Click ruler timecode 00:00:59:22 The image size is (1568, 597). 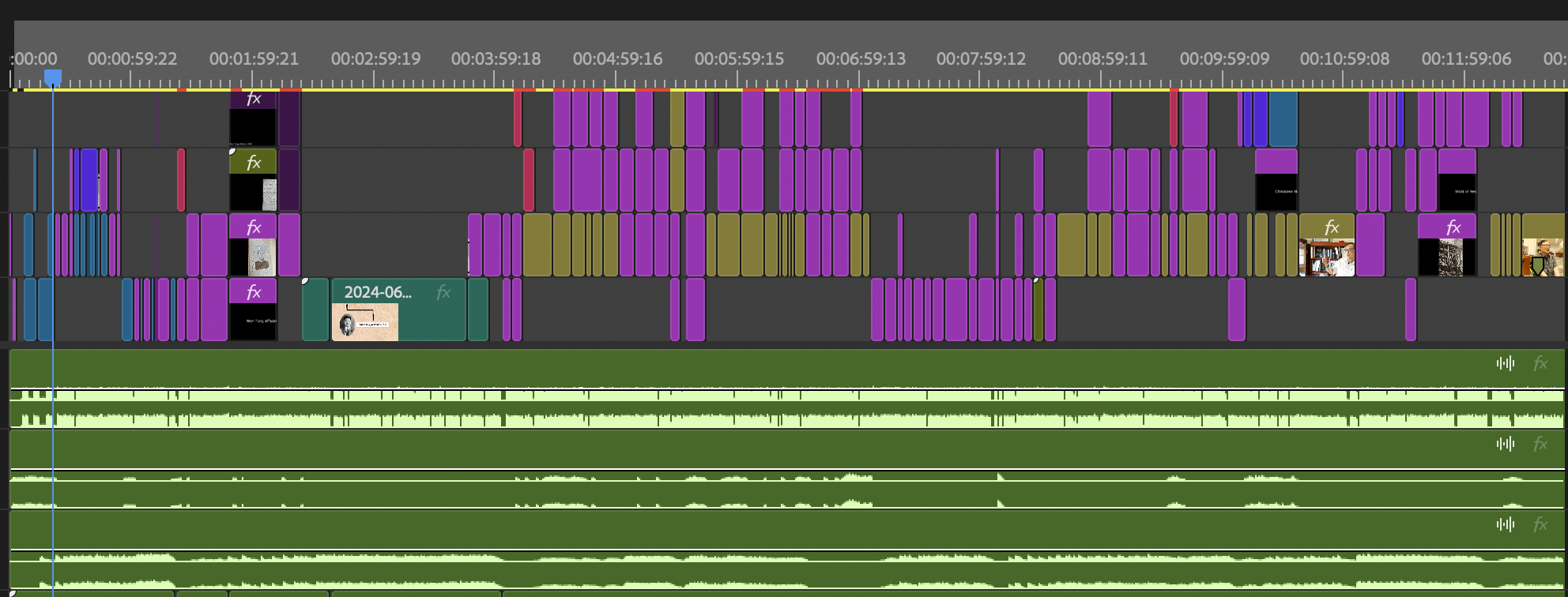point(132,58)
